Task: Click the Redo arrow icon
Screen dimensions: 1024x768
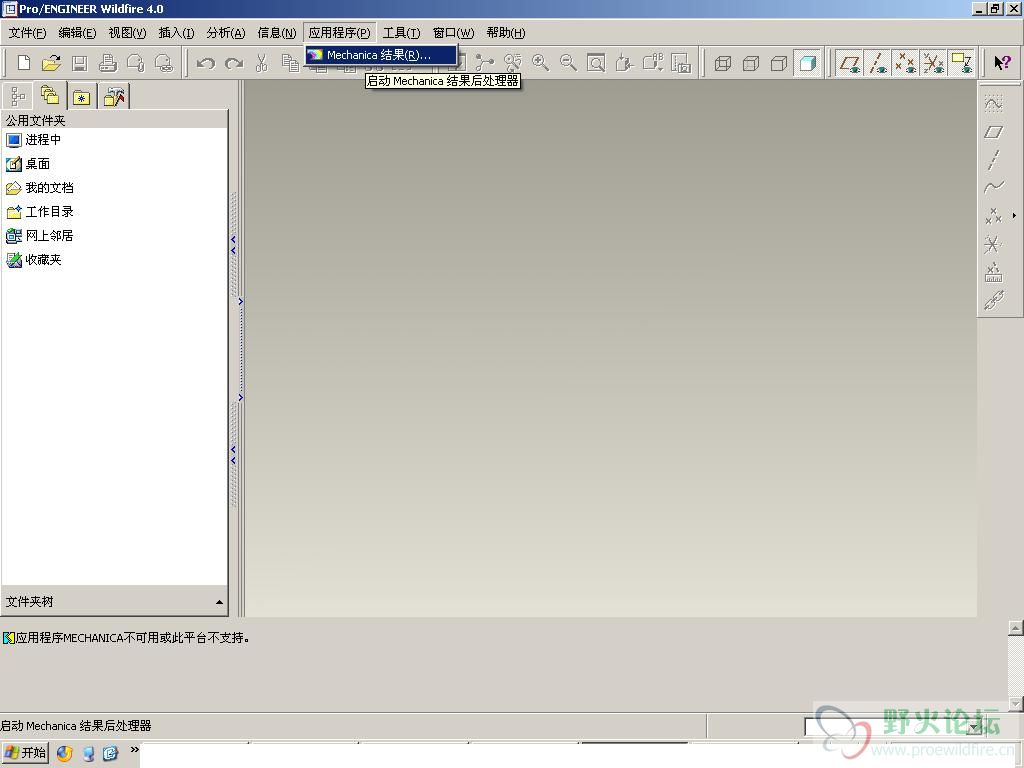Action: [234, 63]
